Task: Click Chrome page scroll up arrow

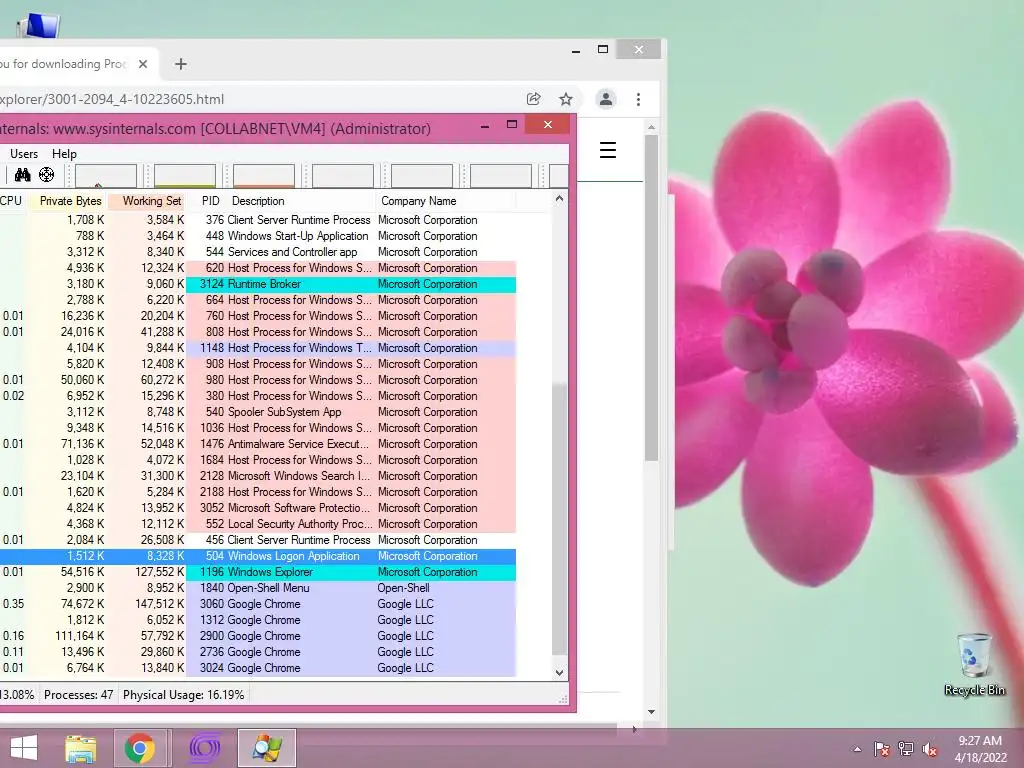Action: [x=651, y=127]
